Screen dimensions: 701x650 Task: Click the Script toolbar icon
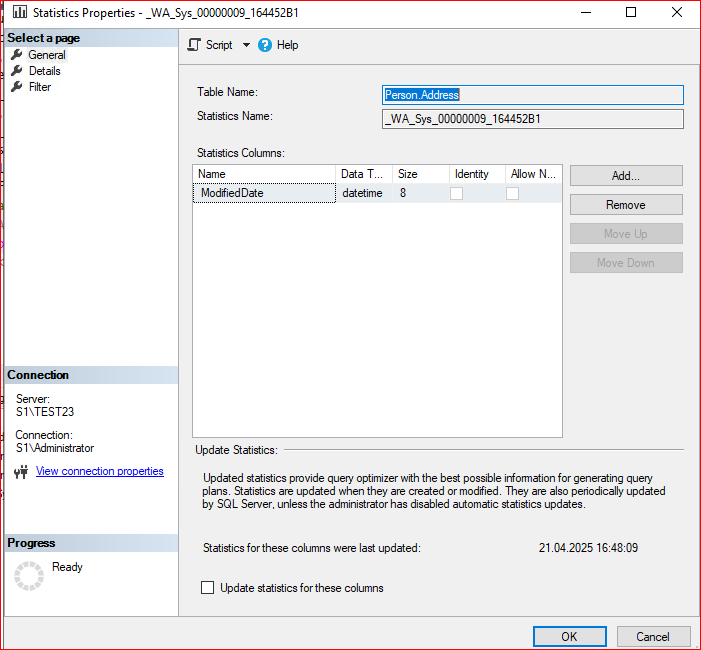(194, 45)
